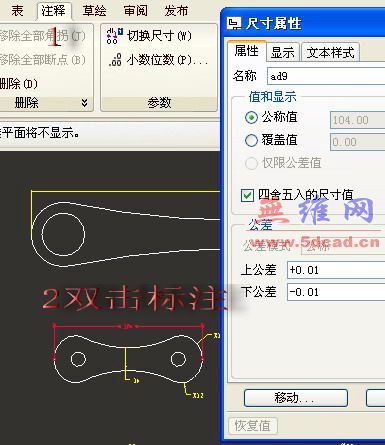Open the 公差模式 dropdown
This screenshot has height=445, width=385.
click(343, 247)
